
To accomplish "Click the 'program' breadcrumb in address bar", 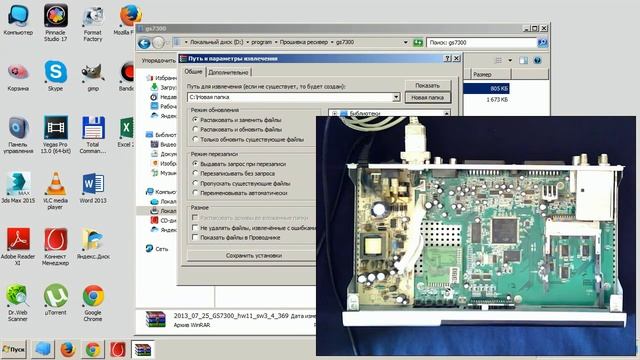I will [x=261, y=42].
